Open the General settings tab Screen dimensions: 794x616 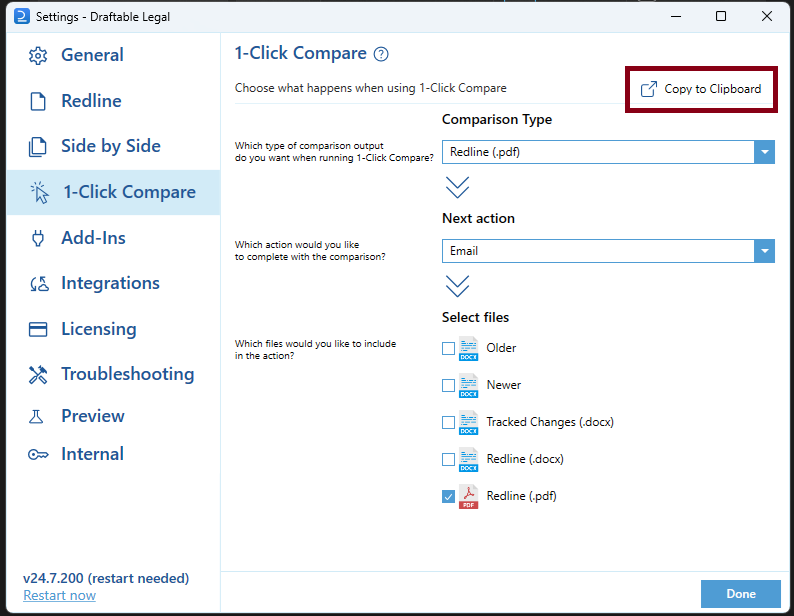[113, 55]
